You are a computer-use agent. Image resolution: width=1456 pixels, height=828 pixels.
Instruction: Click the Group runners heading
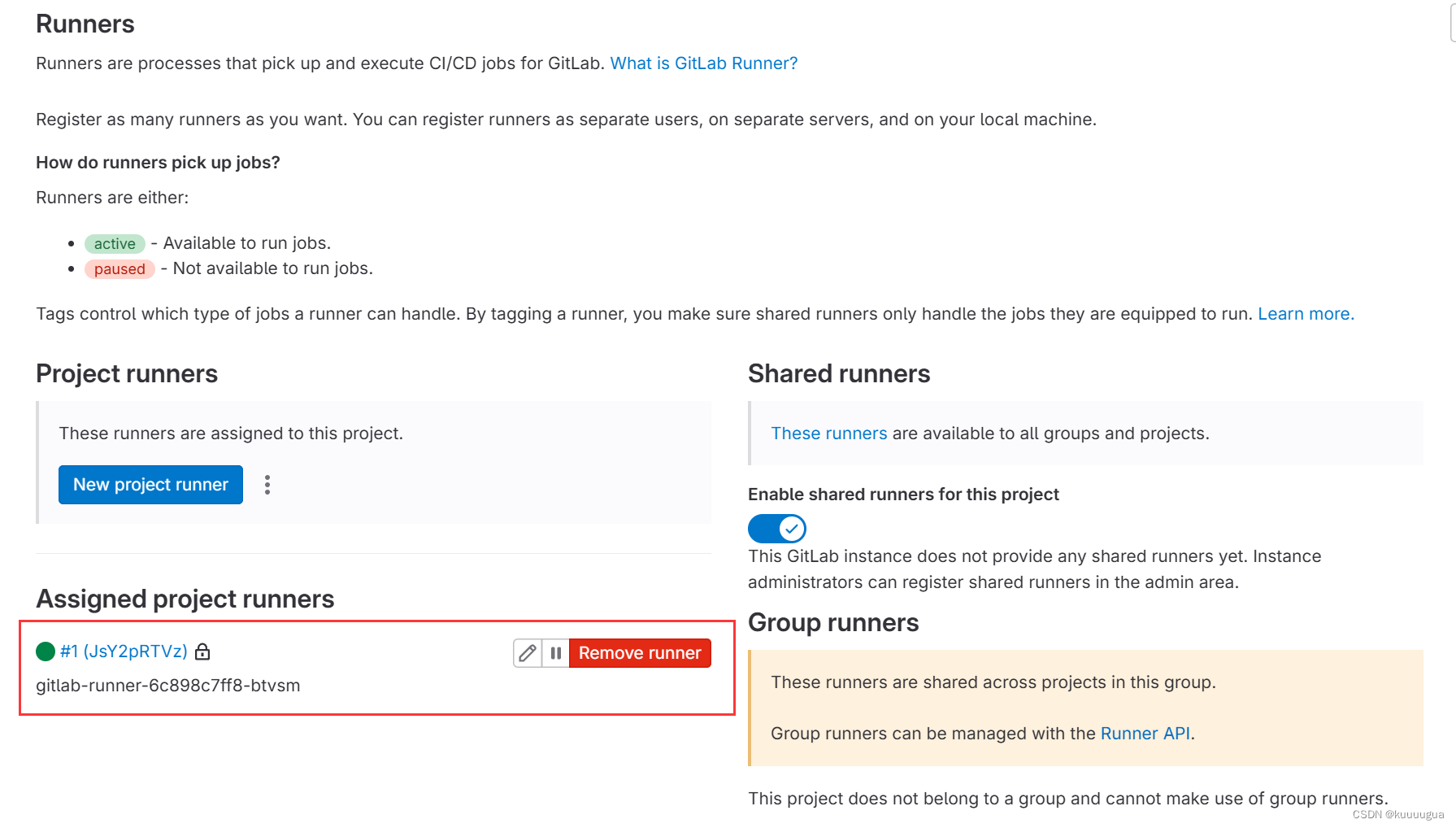(833, 623)
